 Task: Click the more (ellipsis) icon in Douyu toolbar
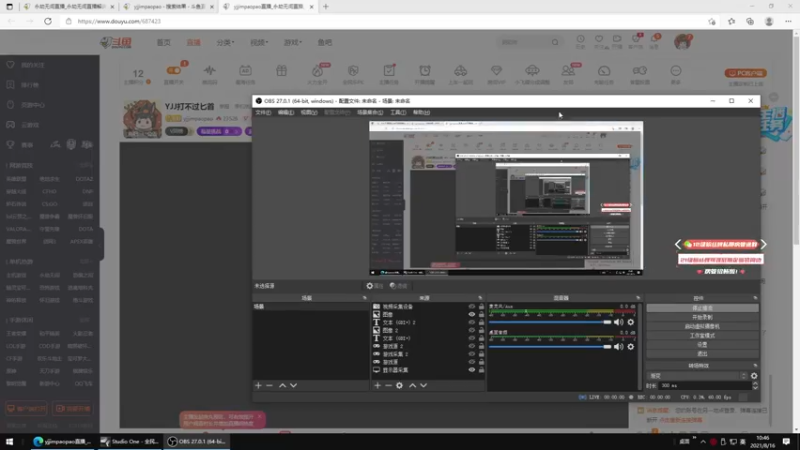676,73
